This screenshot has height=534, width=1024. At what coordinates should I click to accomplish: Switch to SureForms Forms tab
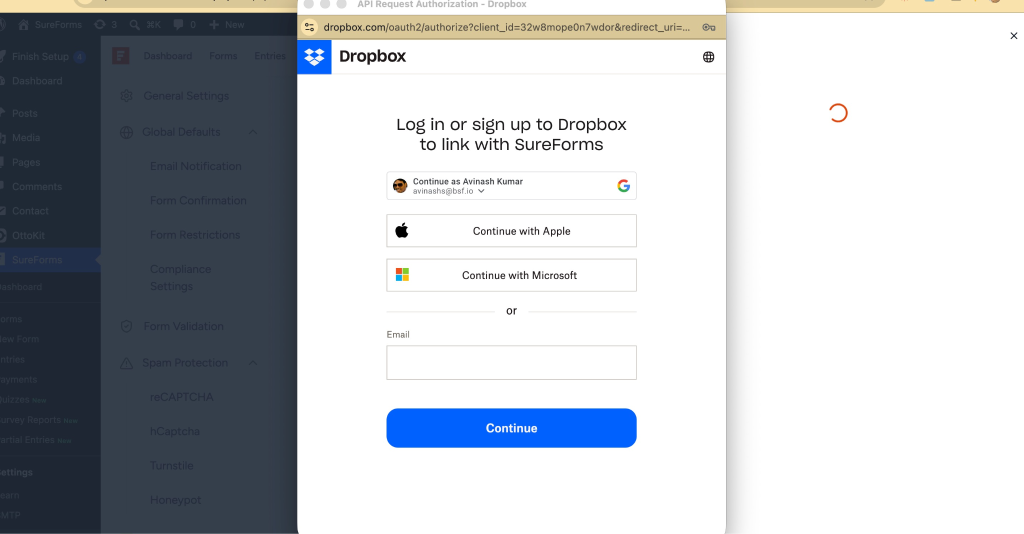click(223, 56)
